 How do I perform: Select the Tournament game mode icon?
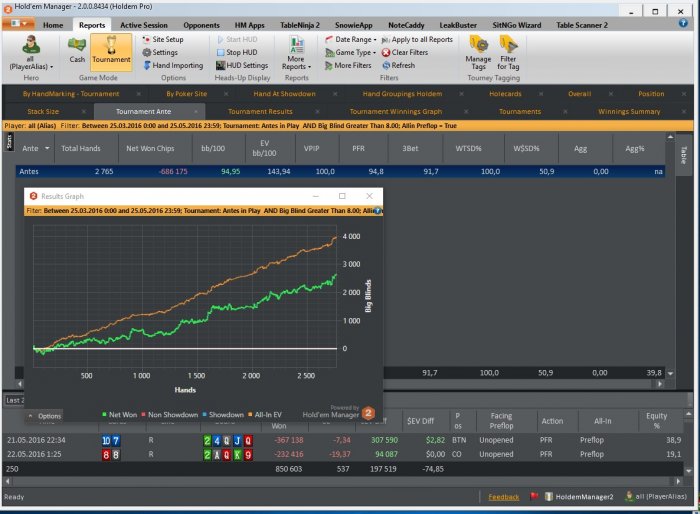tap(111, 50)
